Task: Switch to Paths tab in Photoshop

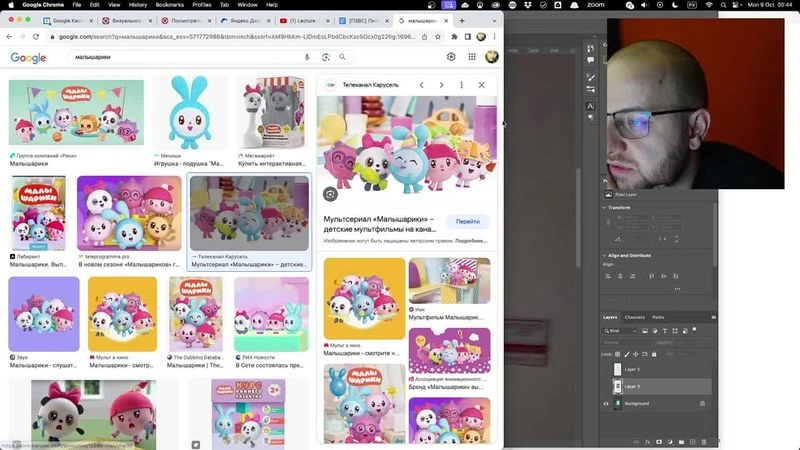Action: click(658, 317)
